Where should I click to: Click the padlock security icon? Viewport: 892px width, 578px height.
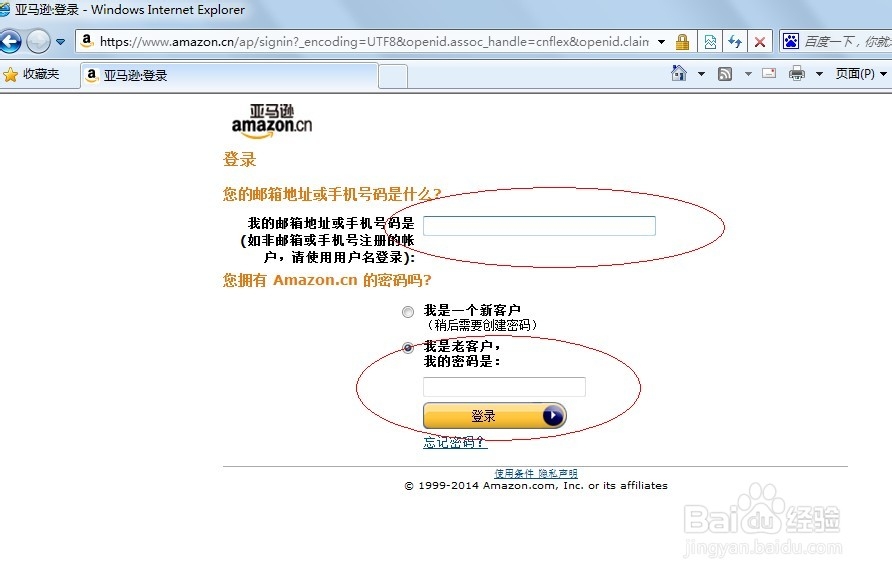[x=682, y=42]
